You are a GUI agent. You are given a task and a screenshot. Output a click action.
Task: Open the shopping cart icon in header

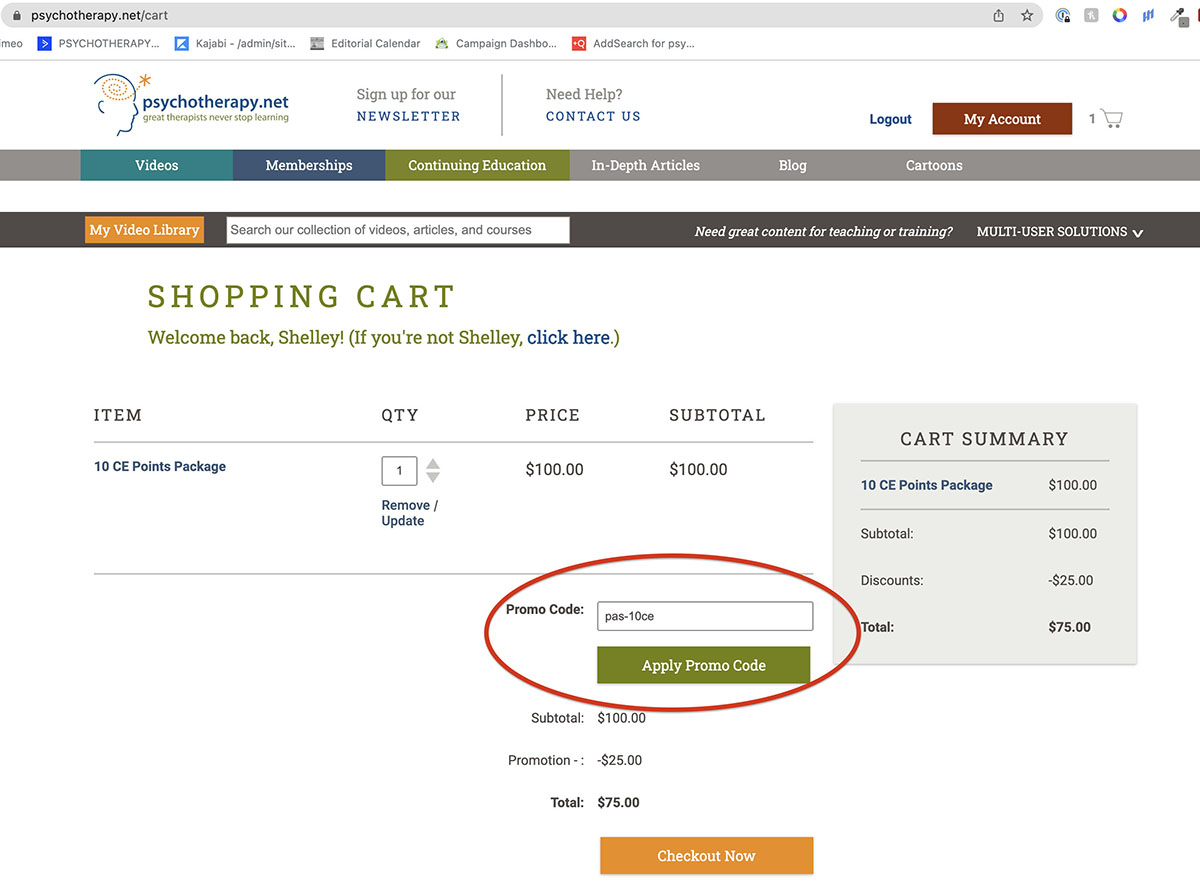click(x=1111, y=119)
